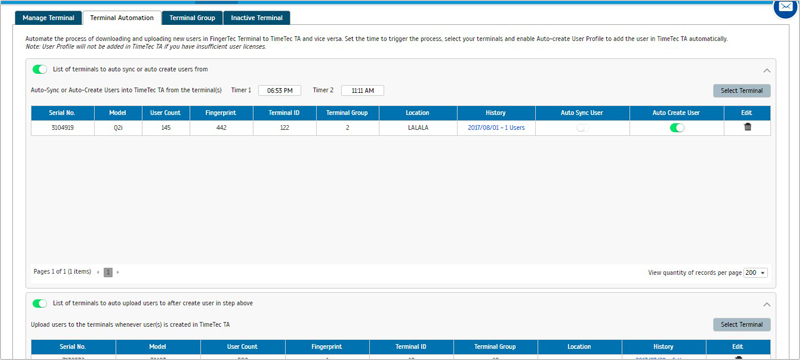Switch to Manage Terminal tab
The width and height of the screenshot is (800, 360).
[48, 18]
